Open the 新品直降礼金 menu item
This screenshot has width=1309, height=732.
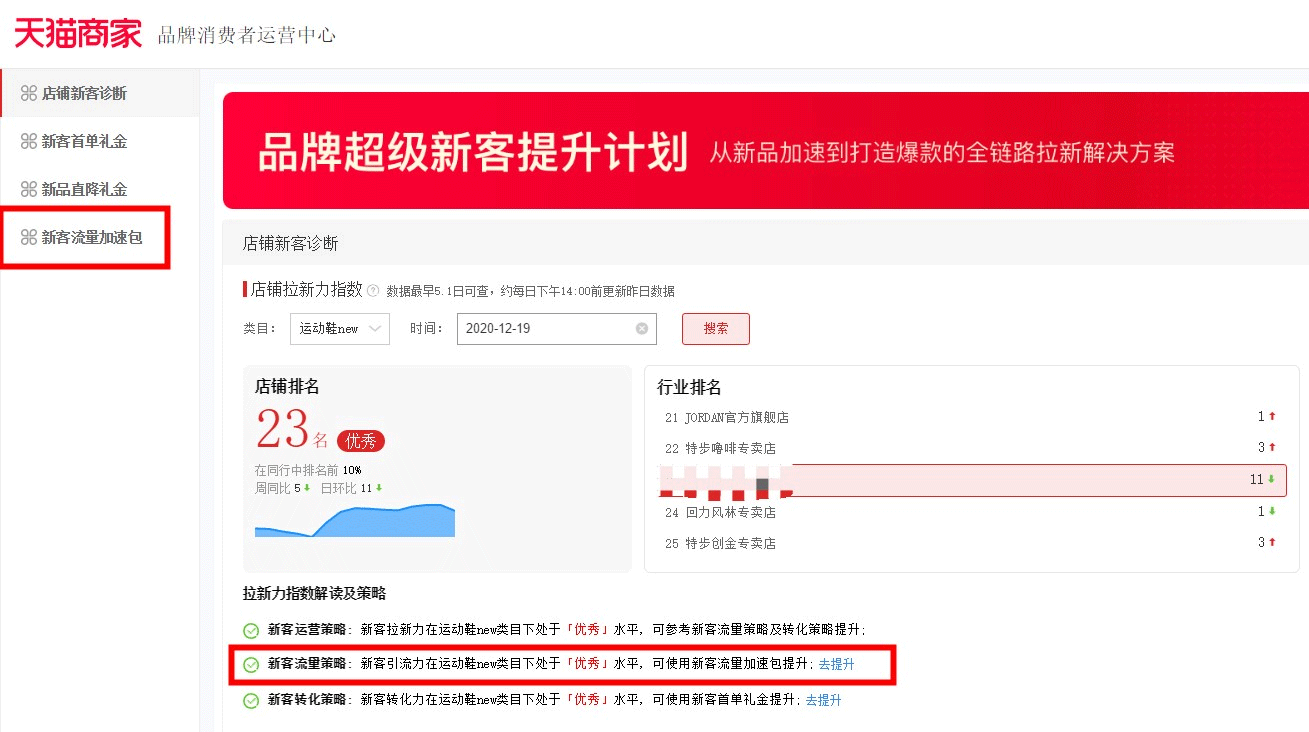click(84, 190)
